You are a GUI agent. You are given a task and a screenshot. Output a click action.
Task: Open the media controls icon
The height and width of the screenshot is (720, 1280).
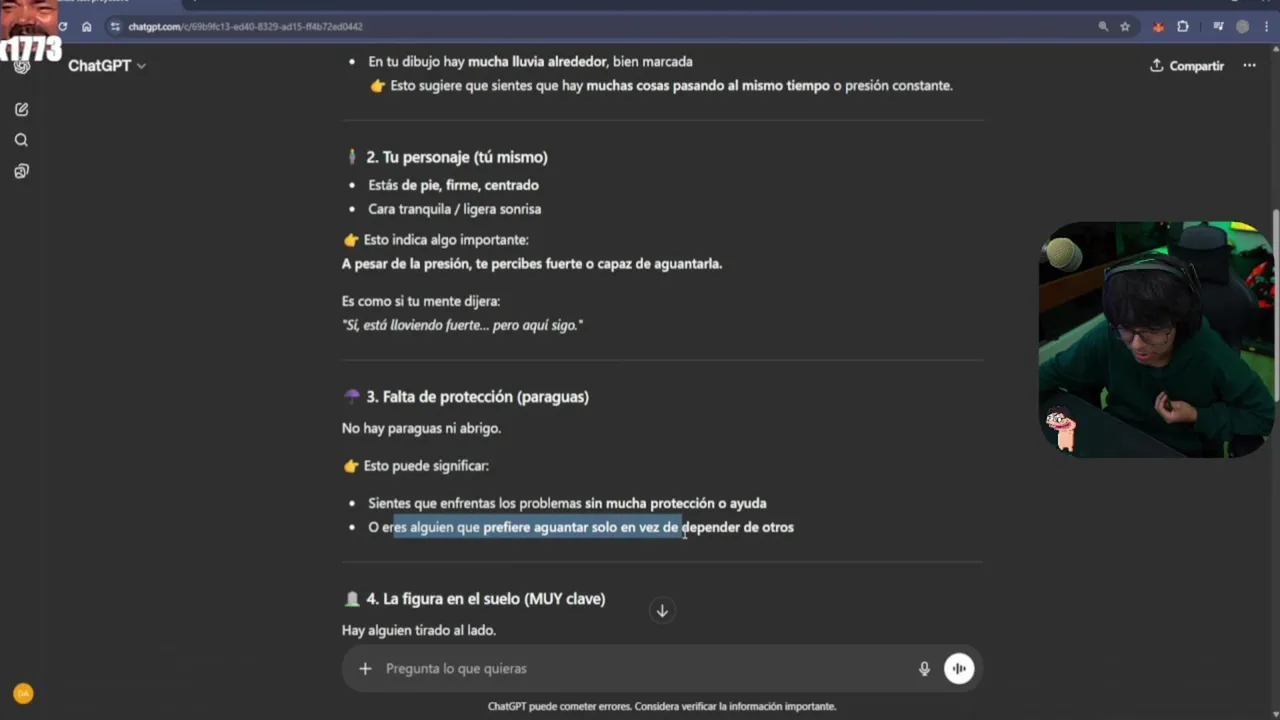[x=1218, y=27]
